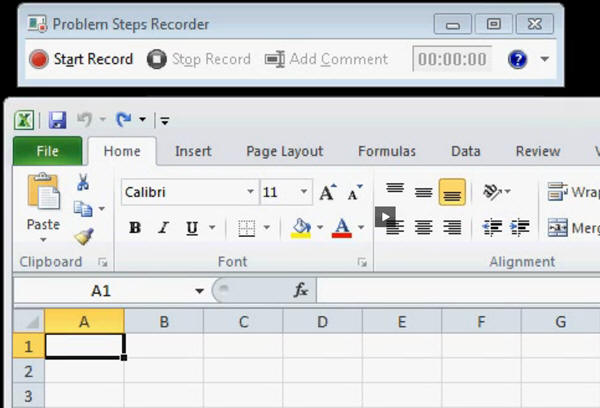Open the Formulas tab
Image resolution: width=600 pixels, height=408 pixels.
[x=387, y=152]
